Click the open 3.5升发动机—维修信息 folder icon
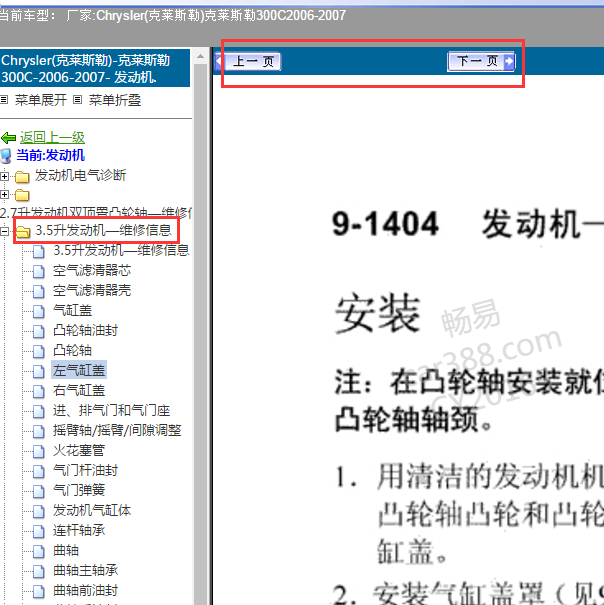The image size is (604, 605). coord(23,232)
